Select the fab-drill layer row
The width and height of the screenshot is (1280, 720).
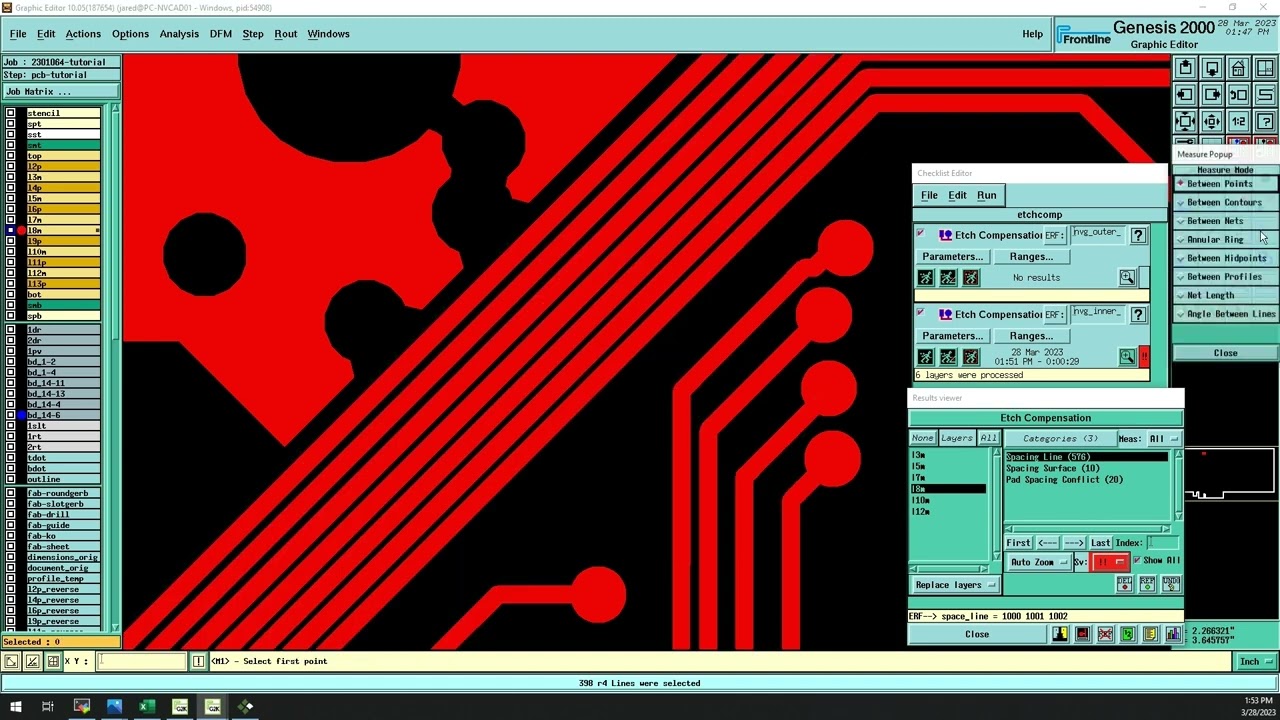(x=63, y=514)
